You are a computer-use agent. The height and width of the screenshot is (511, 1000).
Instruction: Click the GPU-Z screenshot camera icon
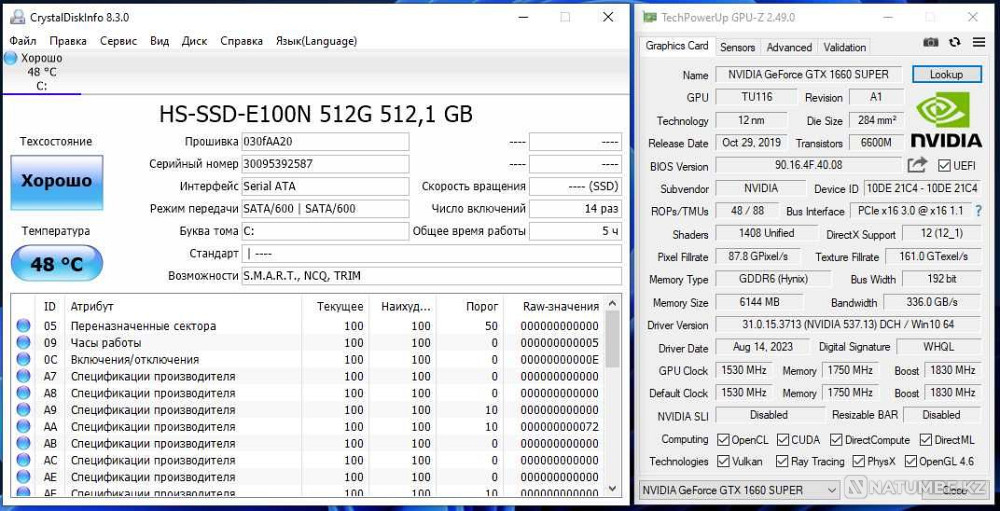[930, 42]
